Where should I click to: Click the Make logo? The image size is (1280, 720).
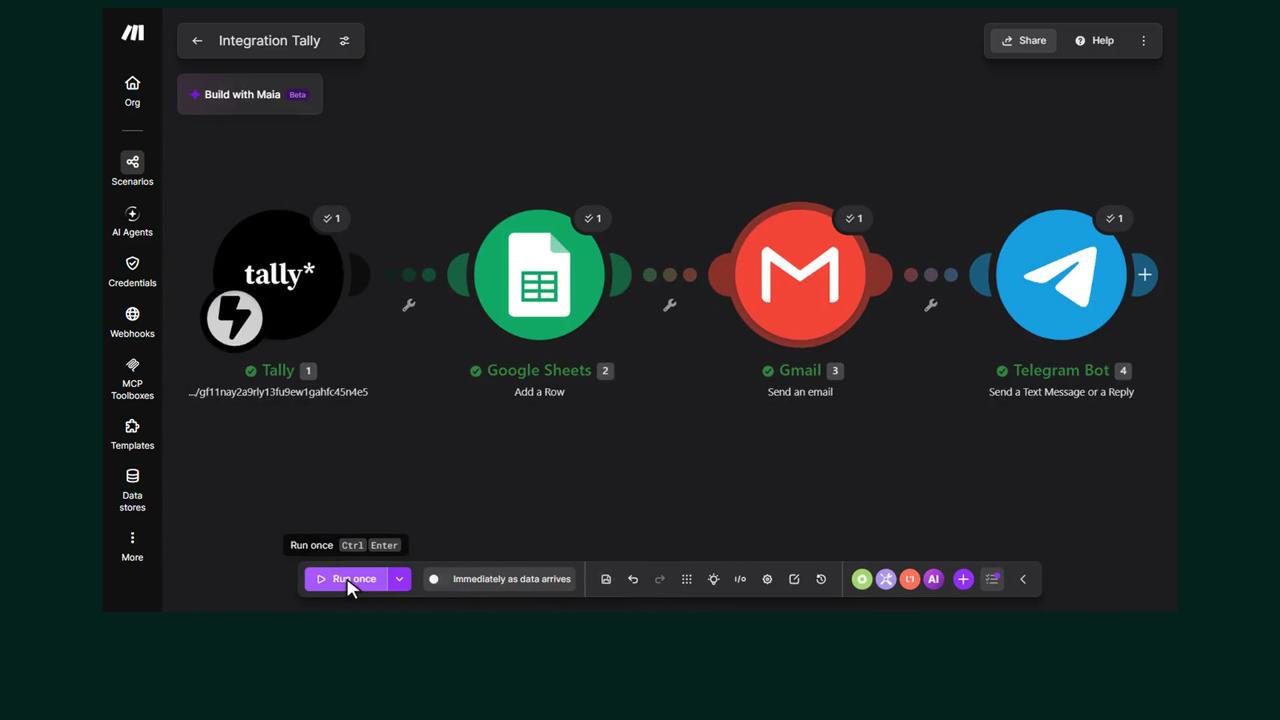132,33
